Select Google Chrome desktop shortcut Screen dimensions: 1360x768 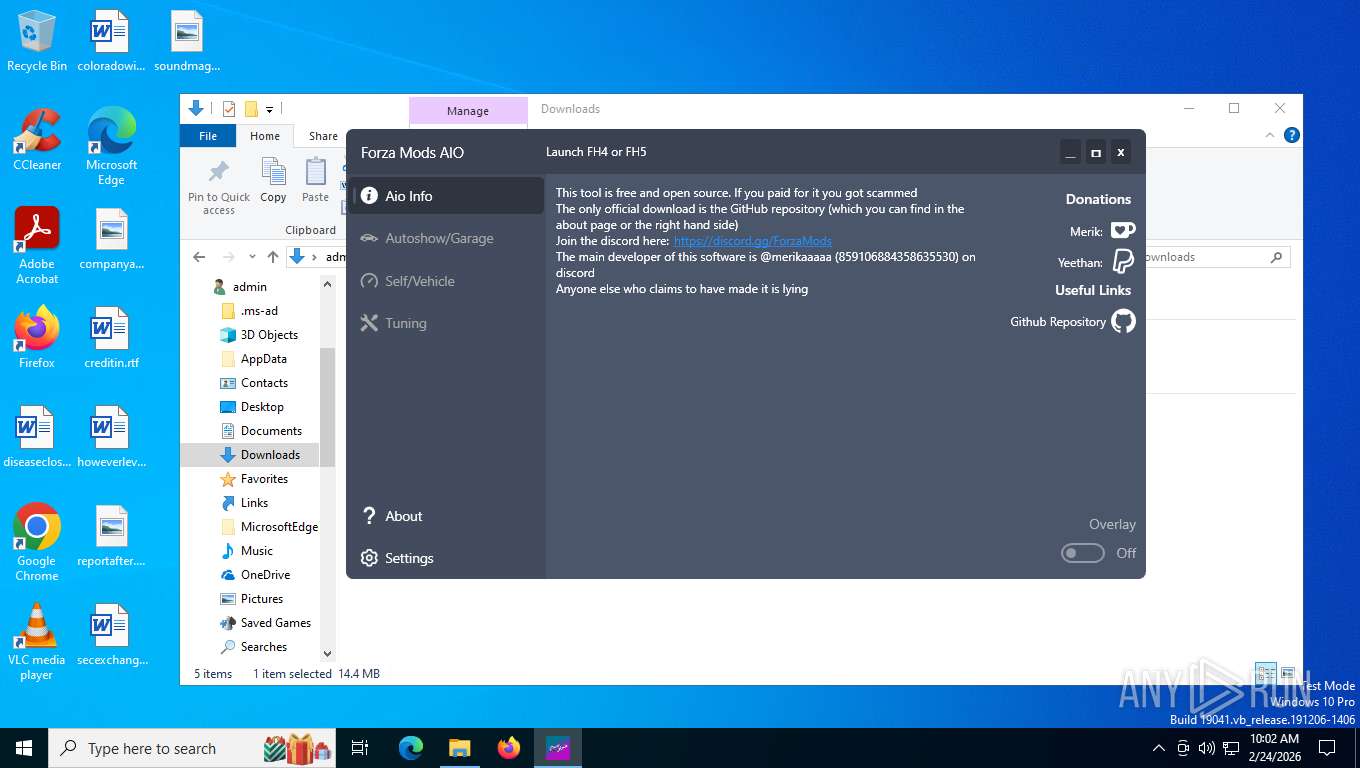[37, 543]
